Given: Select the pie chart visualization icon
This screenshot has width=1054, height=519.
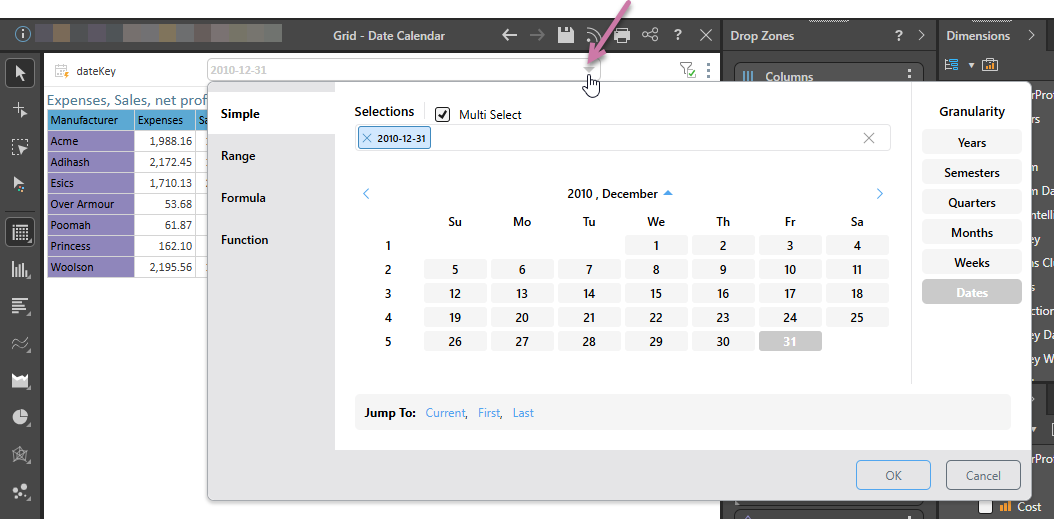Looking at the screenshot, I should (20, 417).
